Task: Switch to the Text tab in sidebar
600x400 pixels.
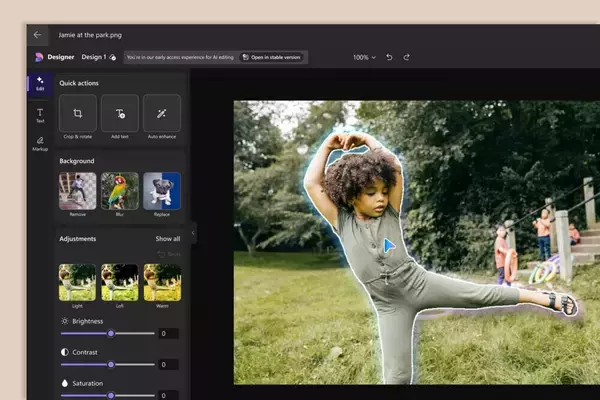Action: tap(40, 115)
